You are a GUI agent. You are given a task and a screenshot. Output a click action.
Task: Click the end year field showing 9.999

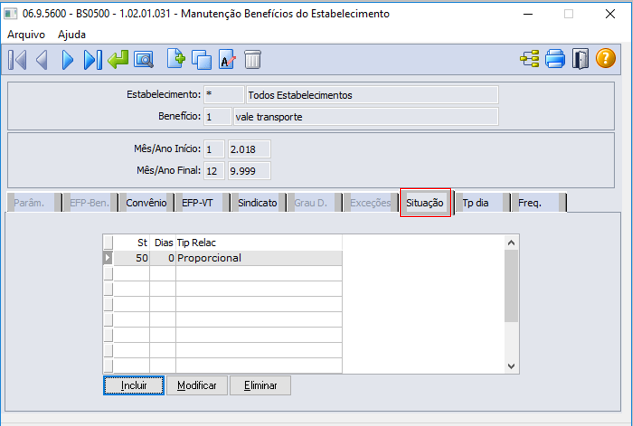pyautogui.click(x=249, y=171)
